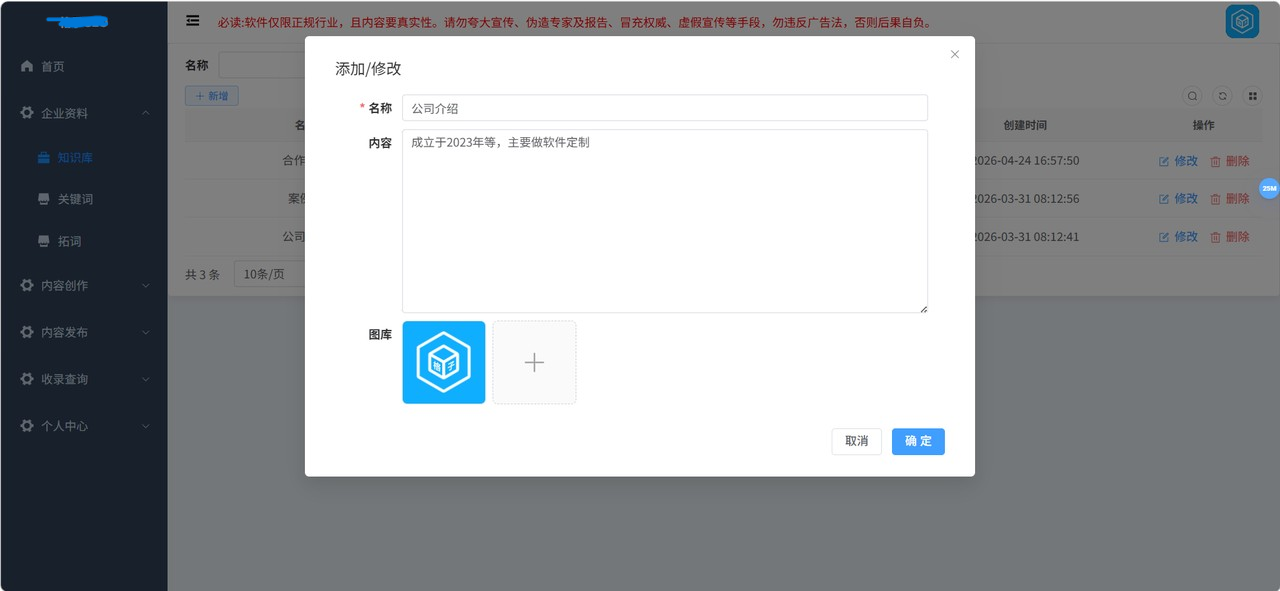Click the 知识库 briefcase icon

click(x=44, y=158)
